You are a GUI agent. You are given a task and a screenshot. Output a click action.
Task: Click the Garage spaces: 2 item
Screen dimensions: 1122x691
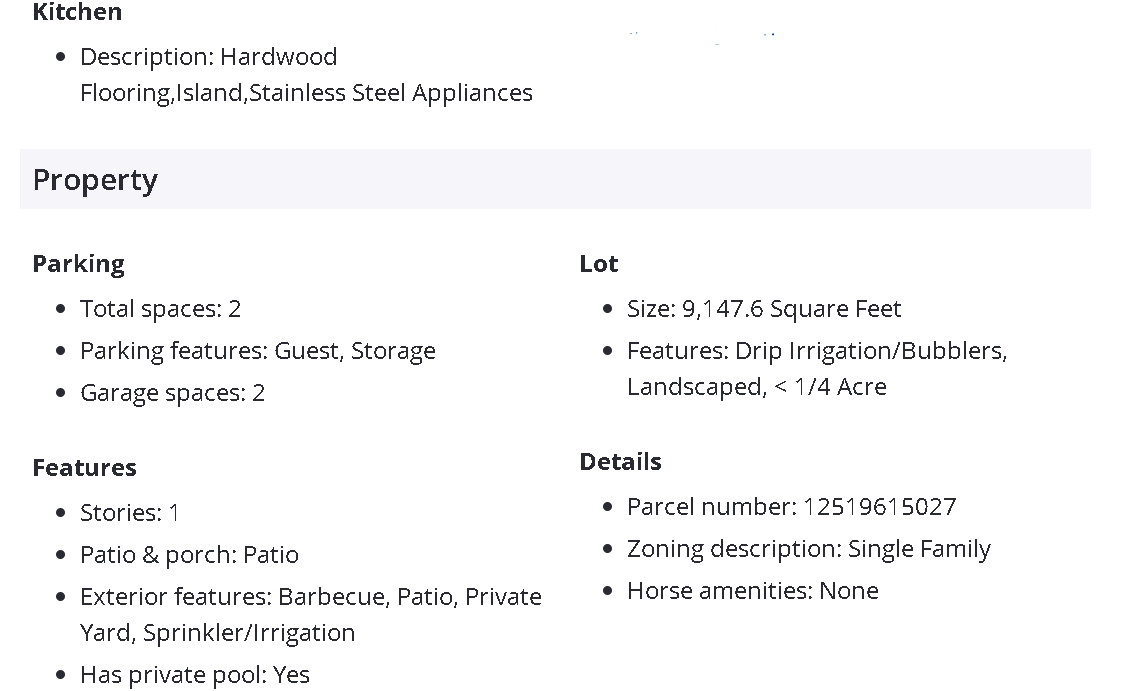(172, 393)
